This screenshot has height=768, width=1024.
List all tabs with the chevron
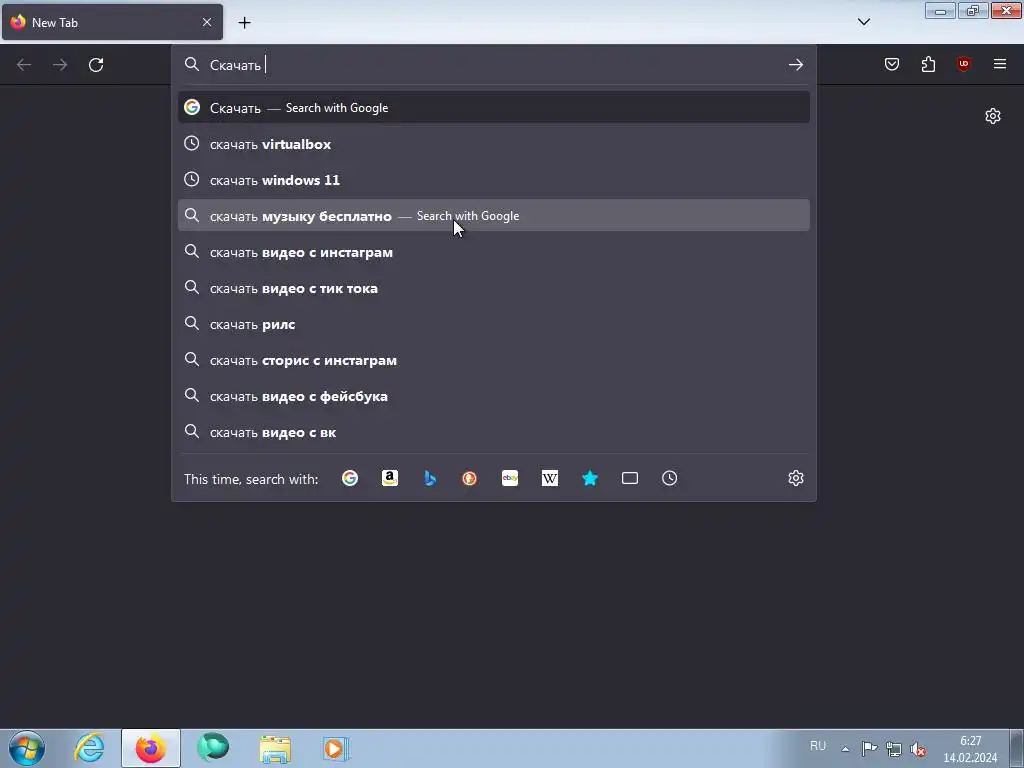[x=863, y=22]
